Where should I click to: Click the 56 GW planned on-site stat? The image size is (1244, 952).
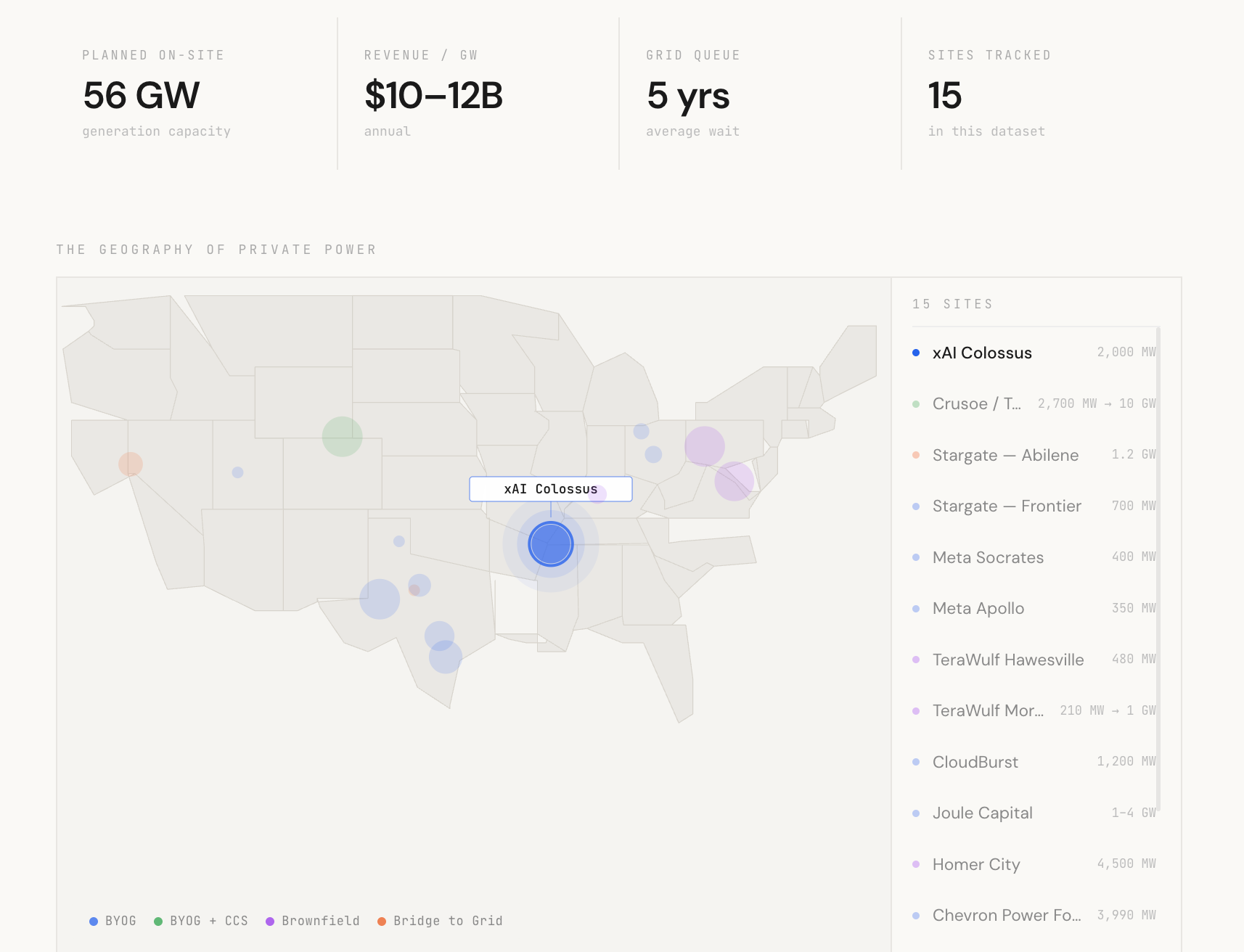156,94
